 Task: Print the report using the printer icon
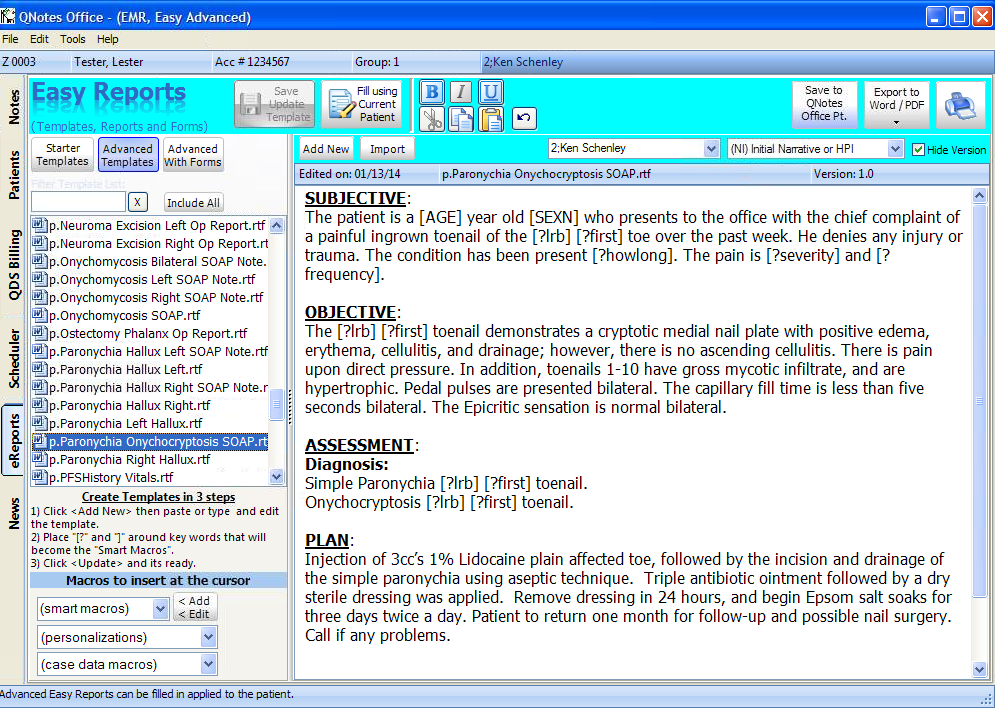tap(960, 104)
